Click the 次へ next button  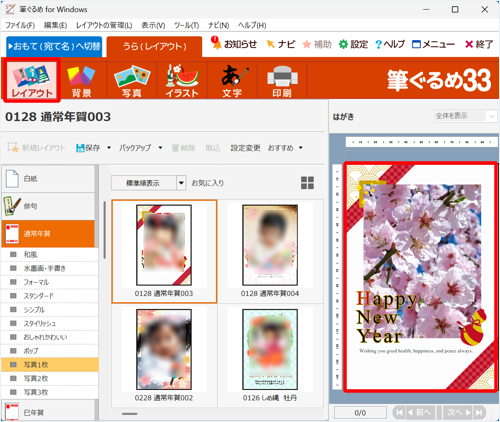tap(458, 413)
